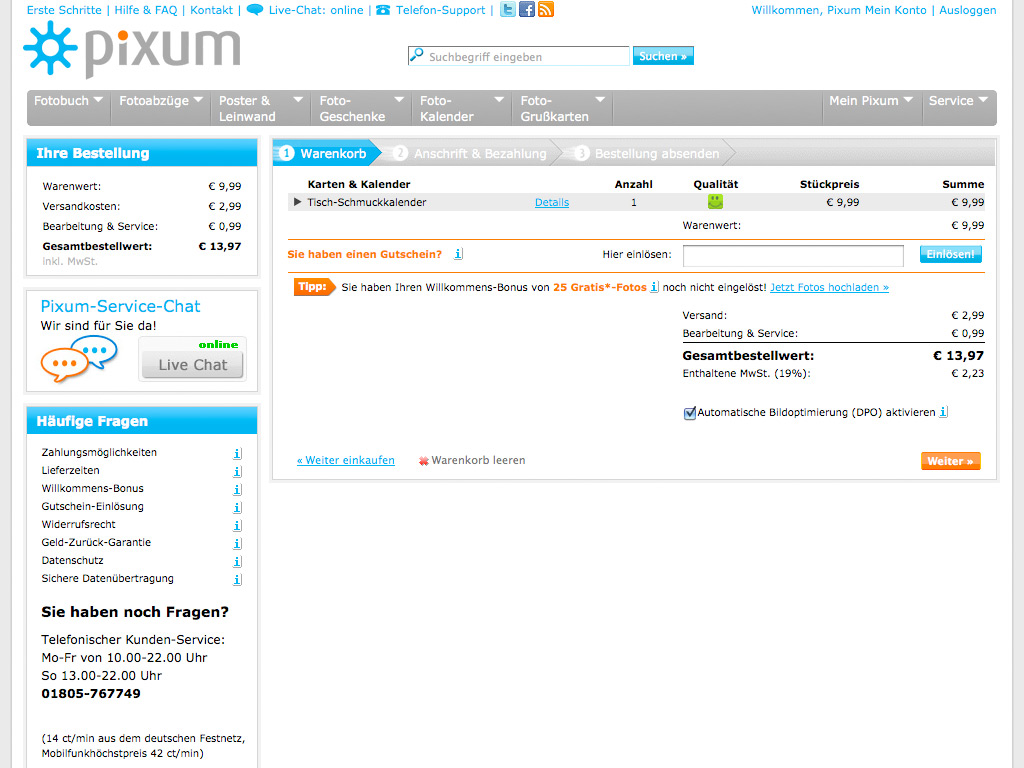Click the red X Warenkorb leeren icon
The image size is (1024, 768).
pyautogui.click(x=423, y=460)
